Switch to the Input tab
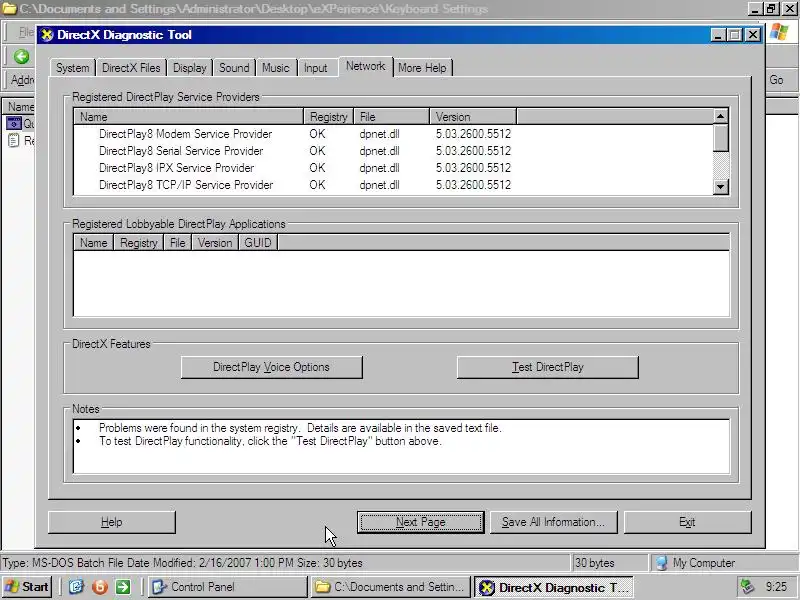The height and width of the screenshot is (600, 800). pos(315,68)
